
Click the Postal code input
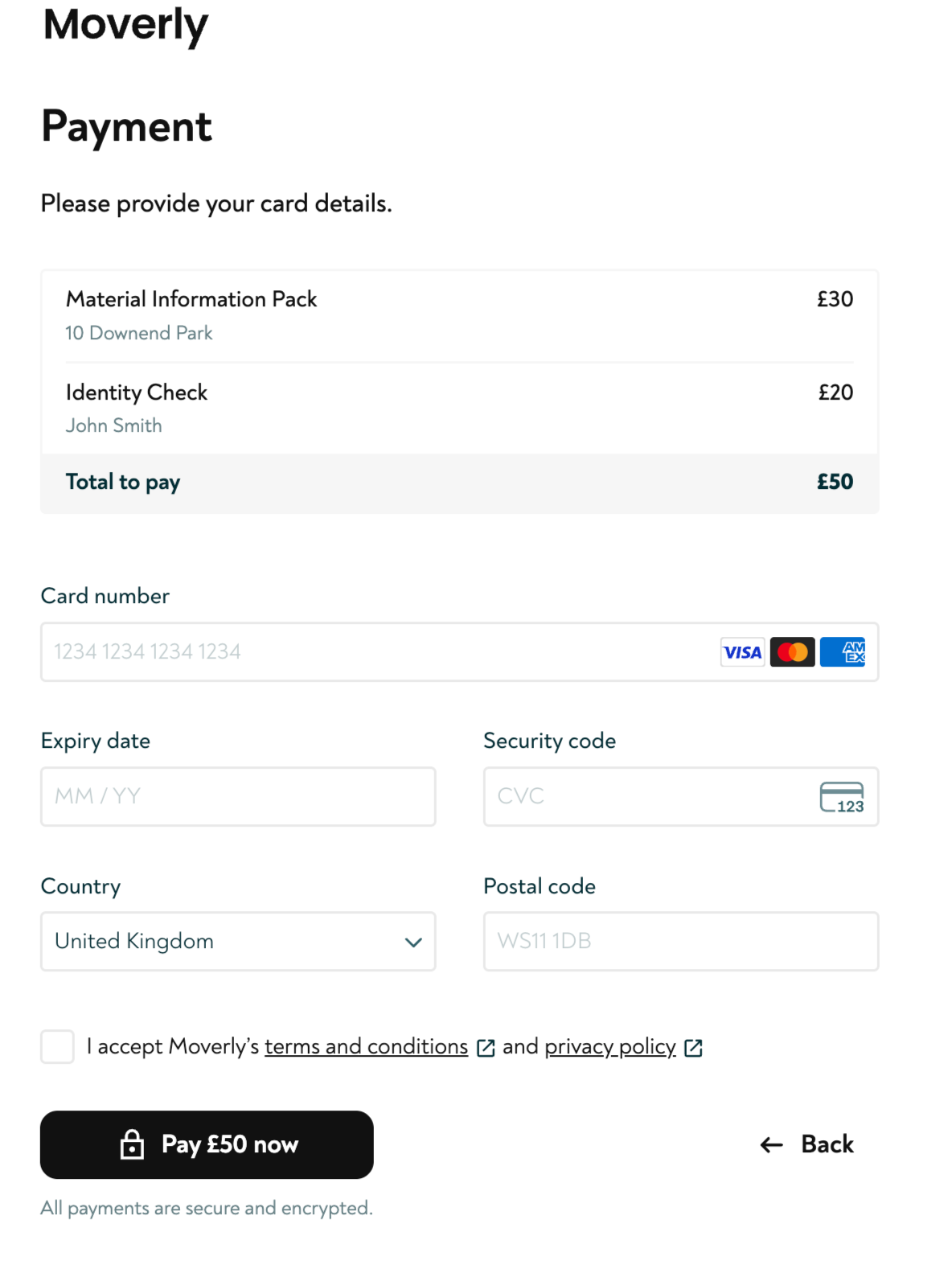click(x=680, y=942)
